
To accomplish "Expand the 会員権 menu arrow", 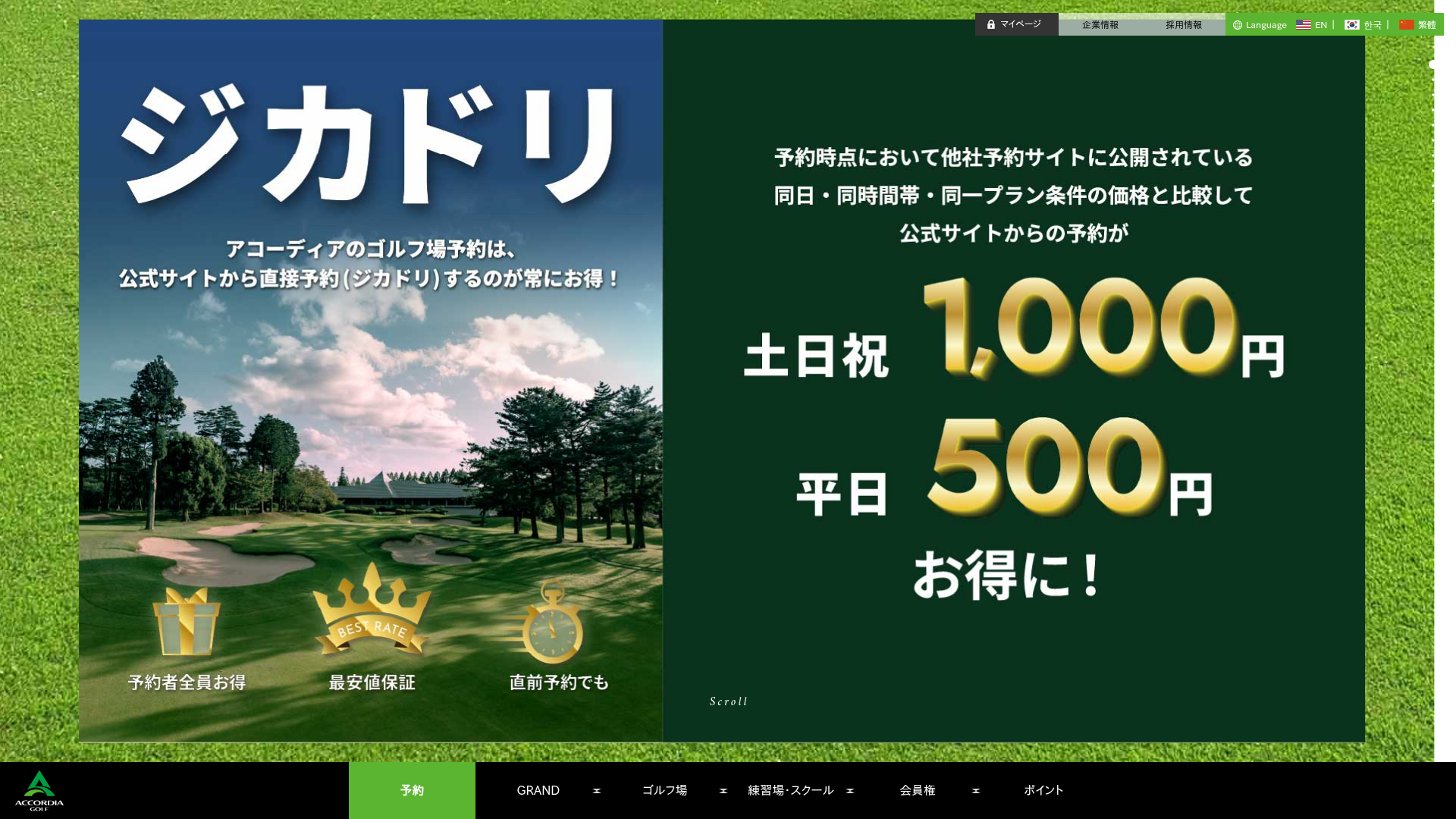I will click(x=976, y=790).
